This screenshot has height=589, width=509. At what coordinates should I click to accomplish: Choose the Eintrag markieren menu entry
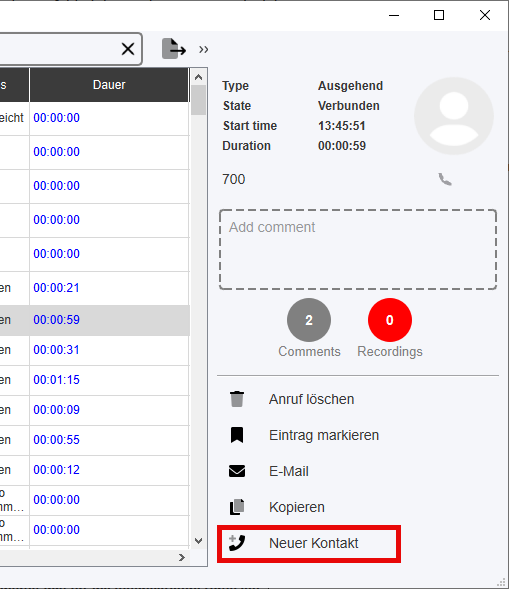point(324,435)
